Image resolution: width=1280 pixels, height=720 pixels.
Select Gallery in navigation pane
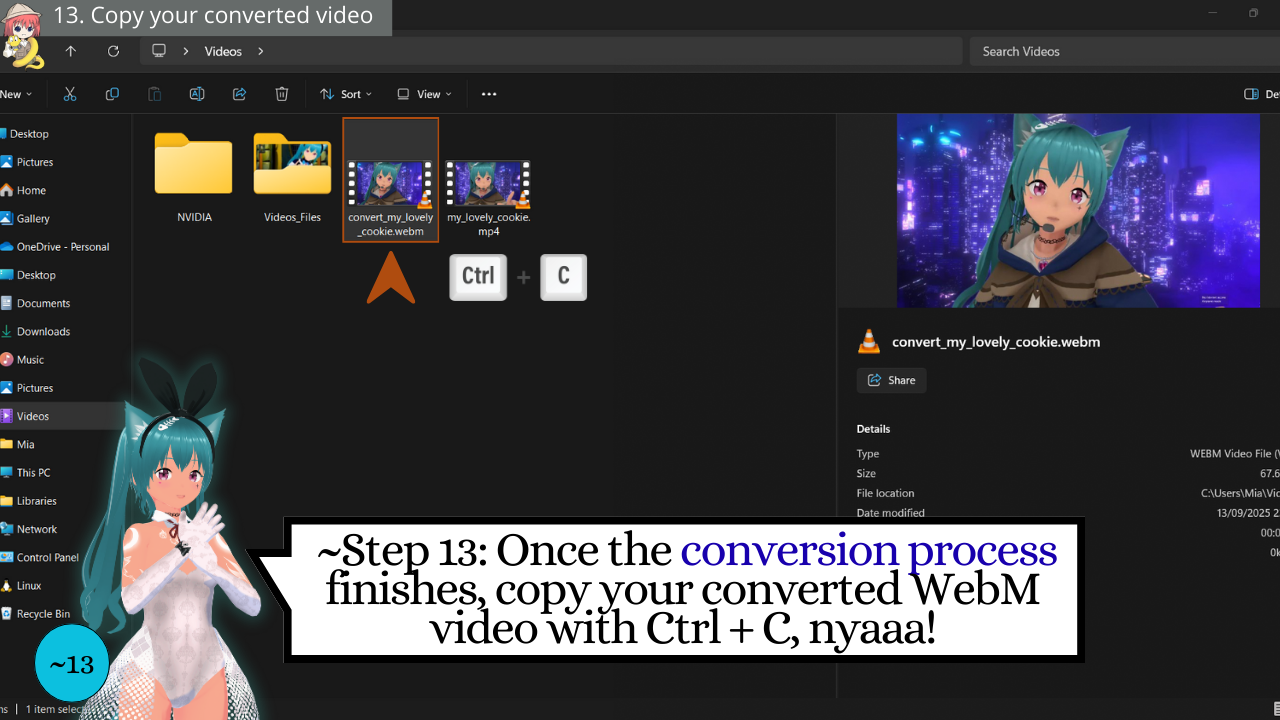pyautogui.click(x=33, y=218)
